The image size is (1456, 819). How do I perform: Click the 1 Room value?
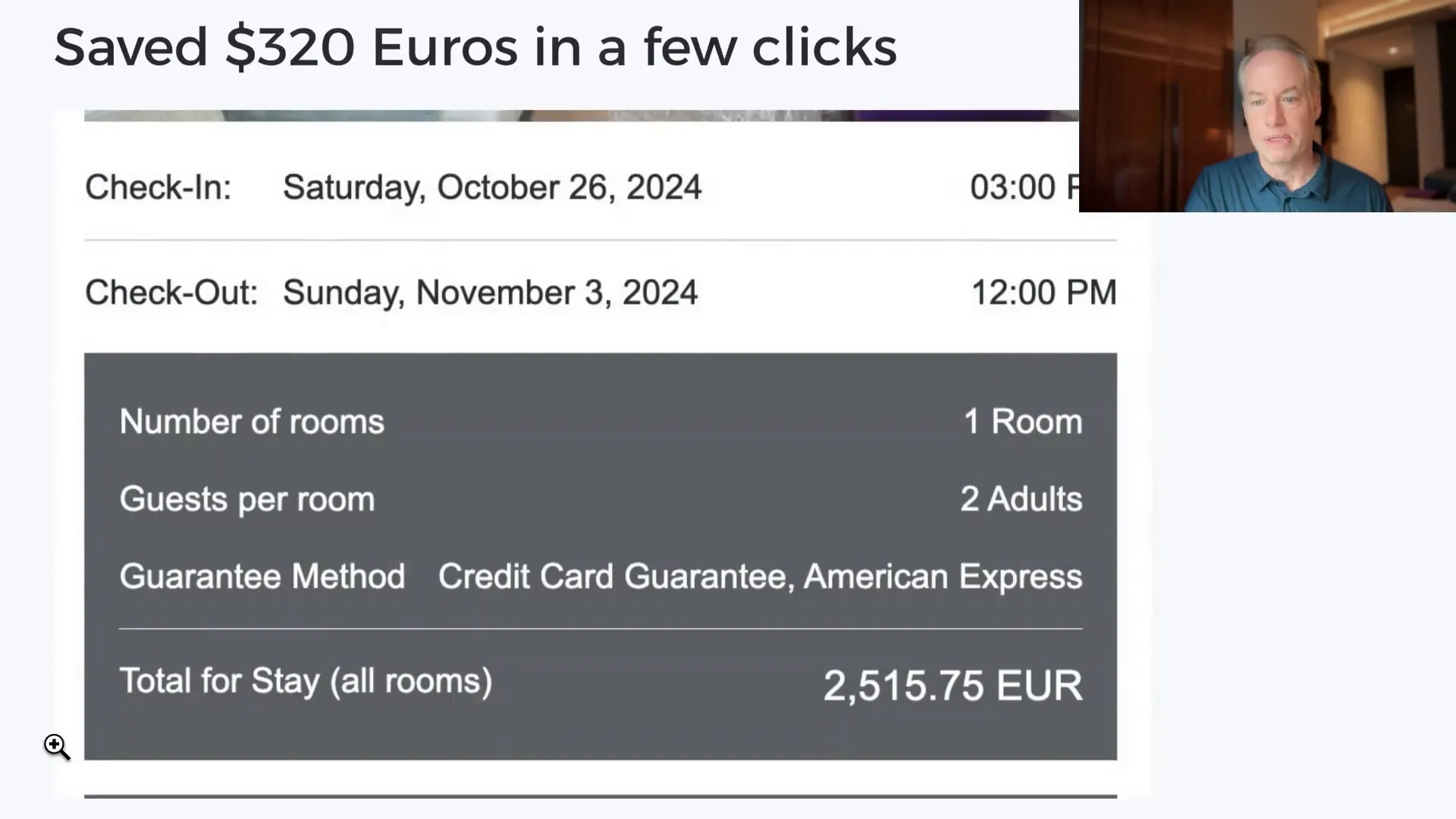tap(1022, 422)
